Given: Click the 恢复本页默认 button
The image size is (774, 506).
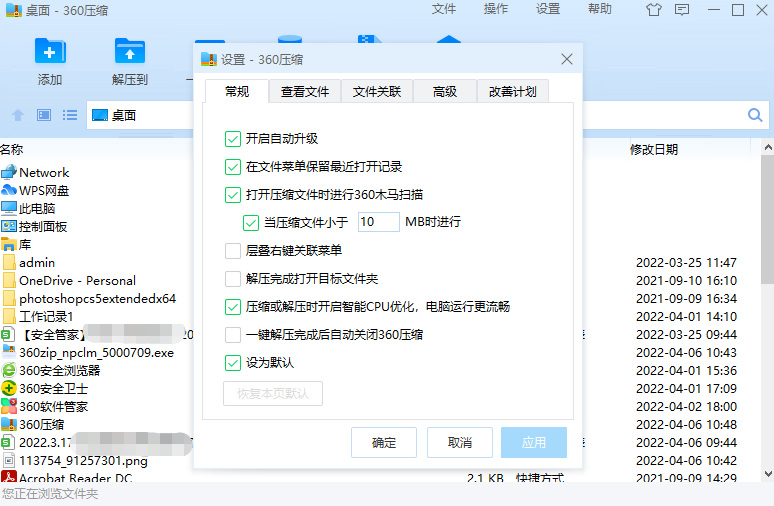Looking at the screenshot, I should click(x=273, y=393).
